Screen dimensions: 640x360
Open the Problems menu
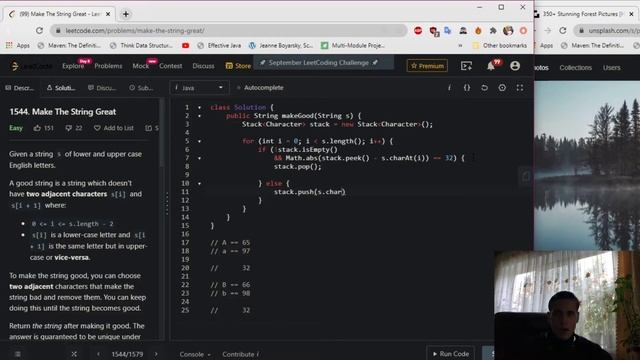click(108, 66)
